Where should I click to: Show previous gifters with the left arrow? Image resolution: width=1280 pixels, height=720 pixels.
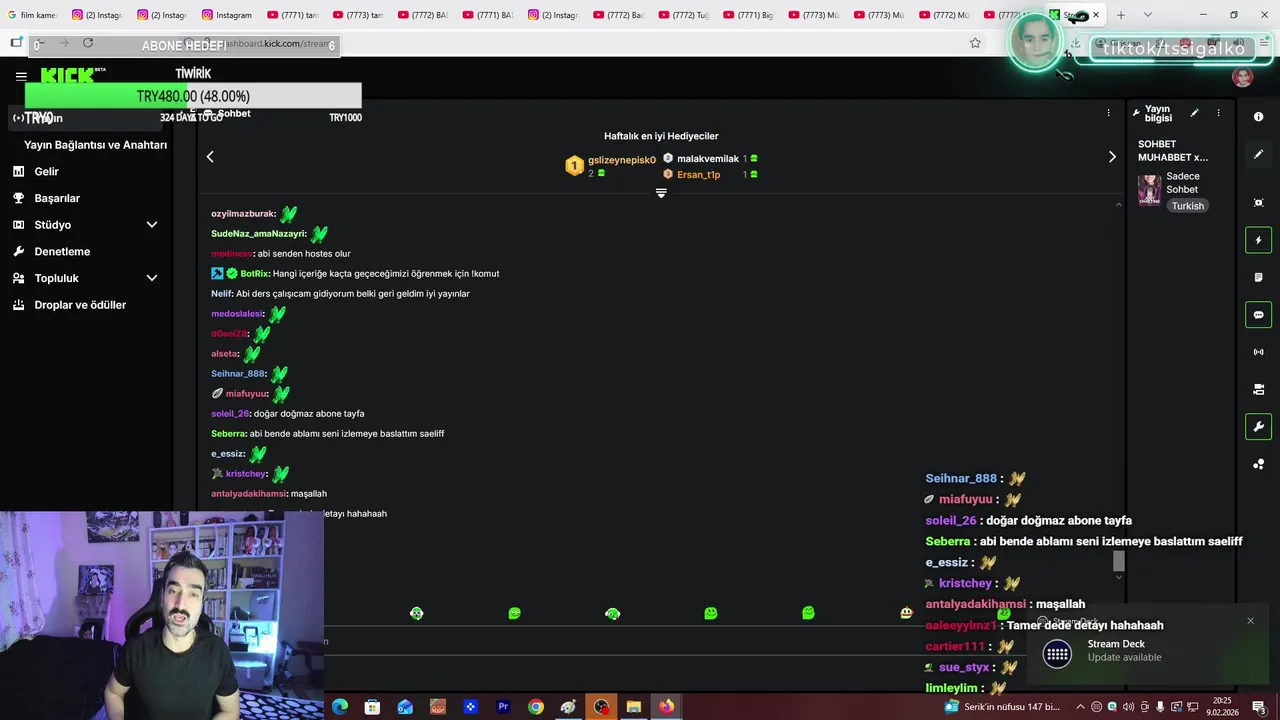click(x=210, y=157)
